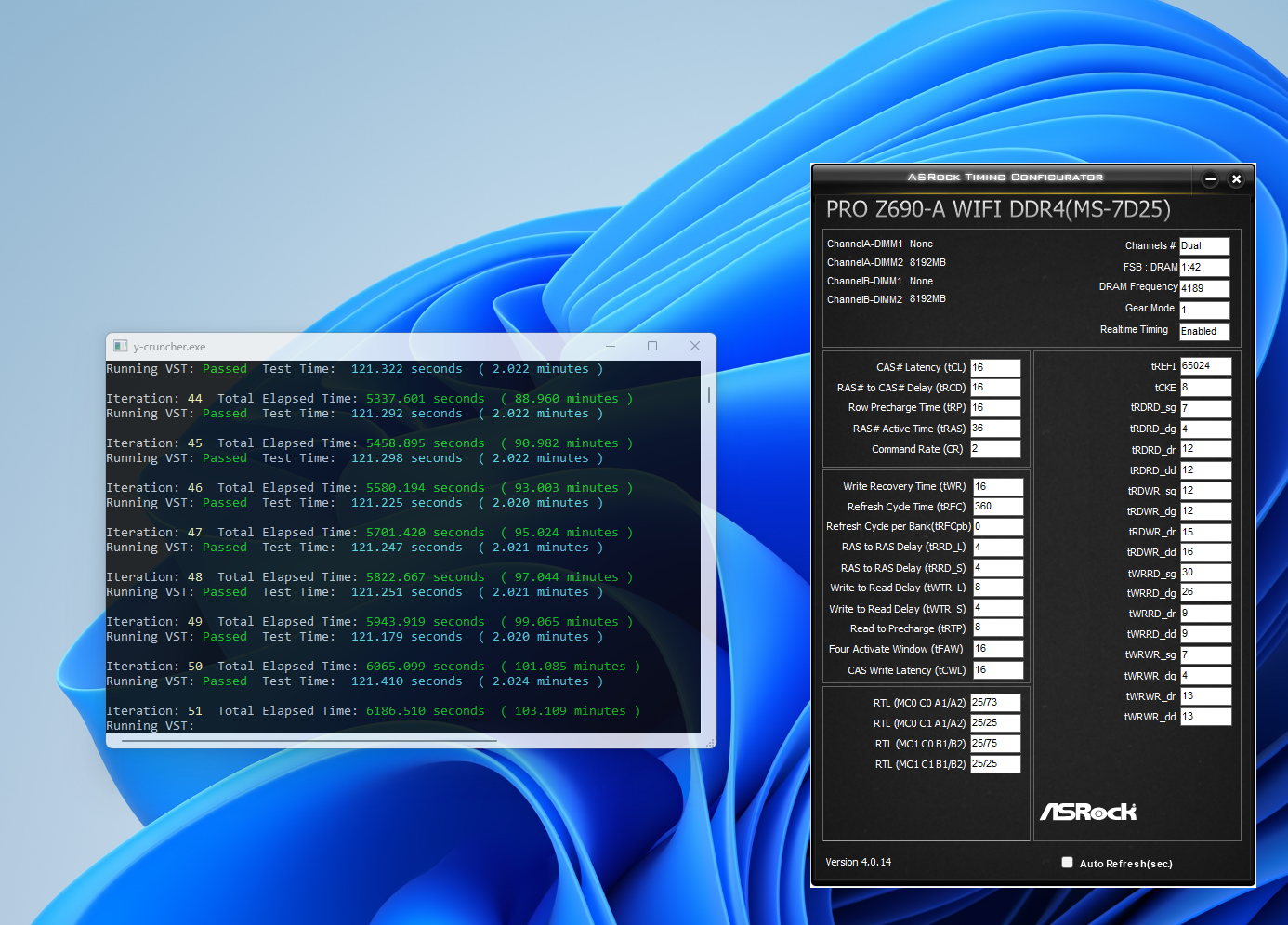
Task: Select the Channels # field showing Dual
Action: point(1204,246)
